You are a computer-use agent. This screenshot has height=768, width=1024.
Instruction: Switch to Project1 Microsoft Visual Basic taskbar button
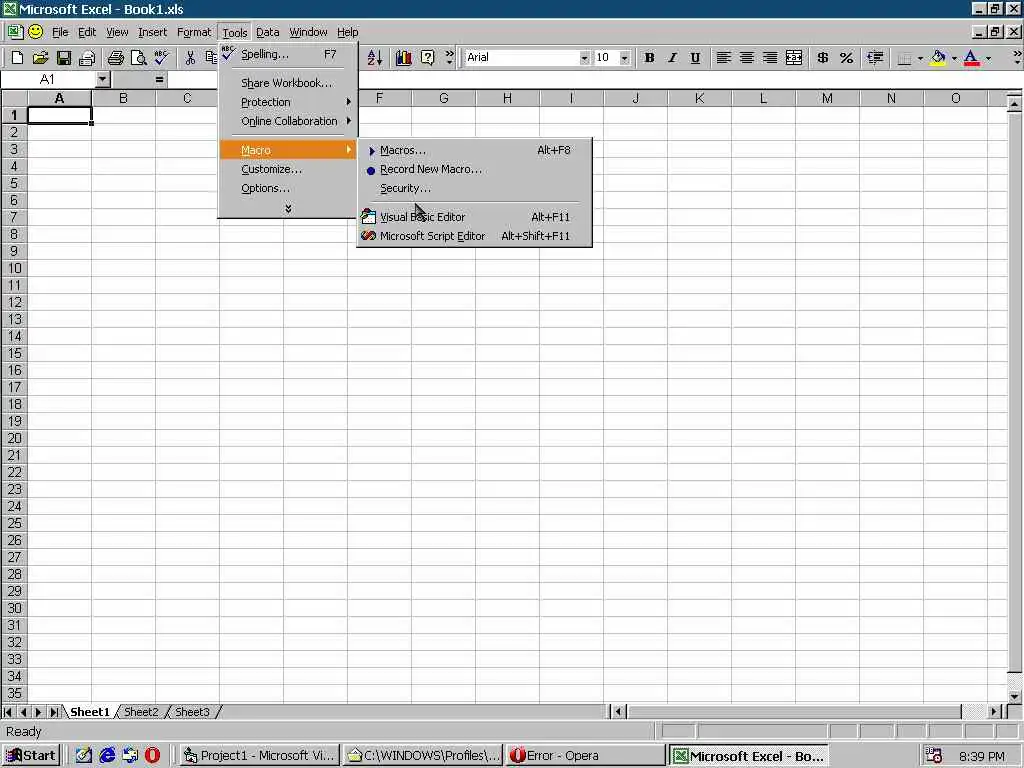click(259, 756)
